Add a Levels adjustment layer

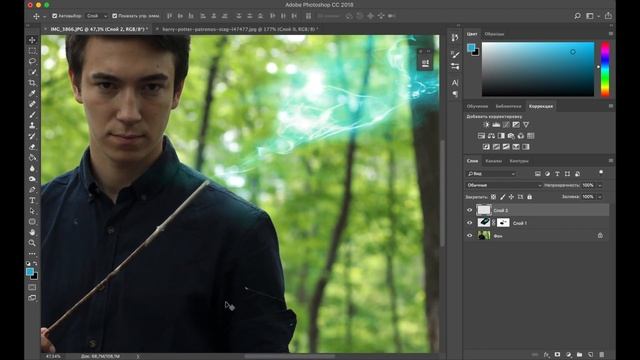(x=496, y=124)
